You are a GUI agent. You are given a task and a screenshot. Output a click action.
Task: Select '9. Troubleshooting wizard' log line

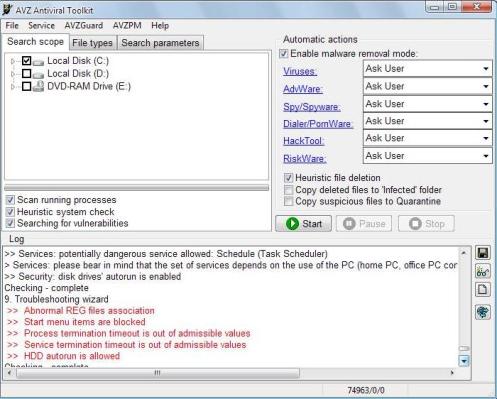56,299
